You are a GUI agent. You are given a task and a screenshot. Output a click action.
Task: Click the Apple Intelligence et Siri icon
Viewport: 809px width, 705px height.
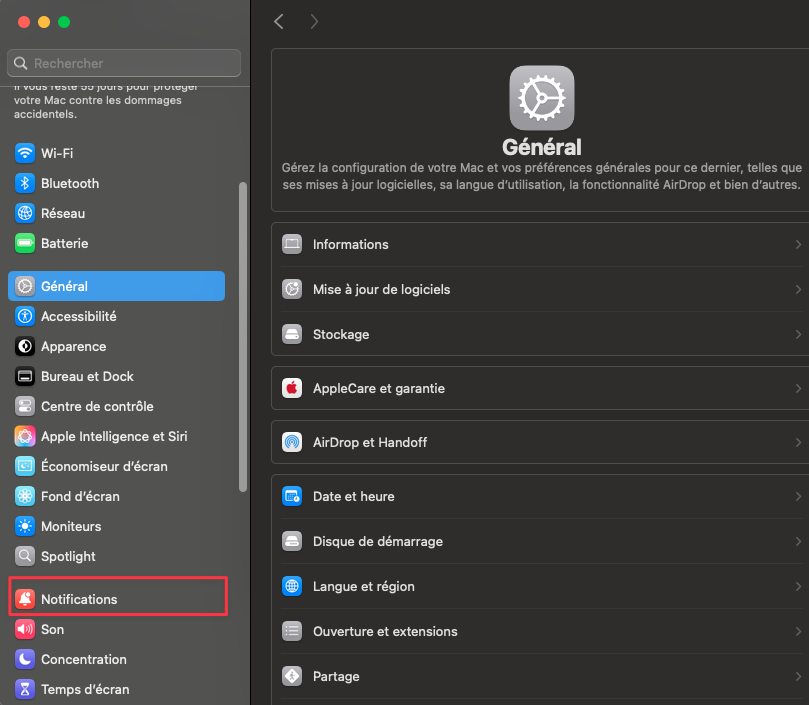click(25, 436)
